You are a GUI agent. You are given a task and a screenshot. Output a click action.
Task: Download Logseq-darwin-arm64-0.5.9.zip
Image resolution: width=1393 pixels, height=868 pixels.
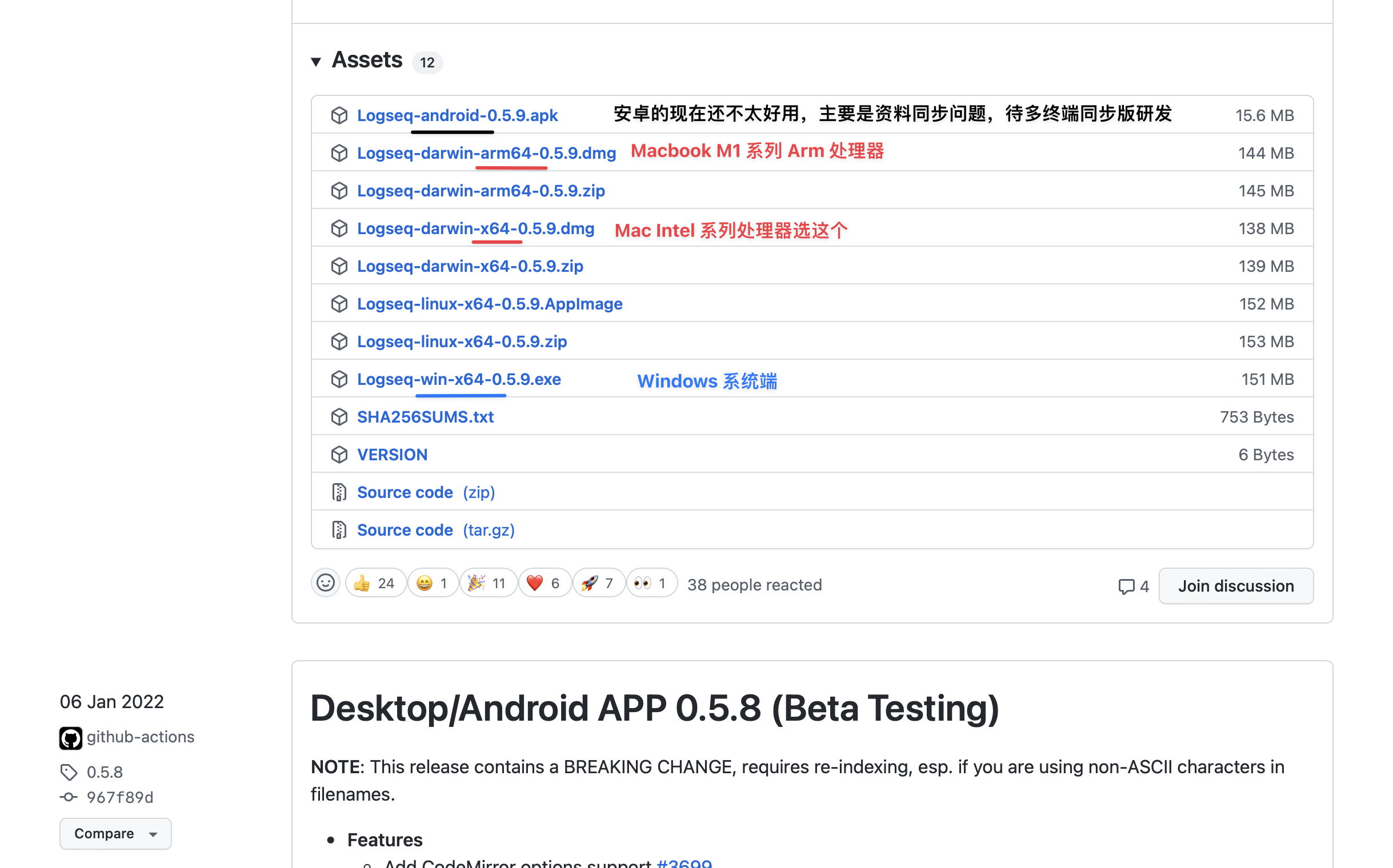pos(481,191)
